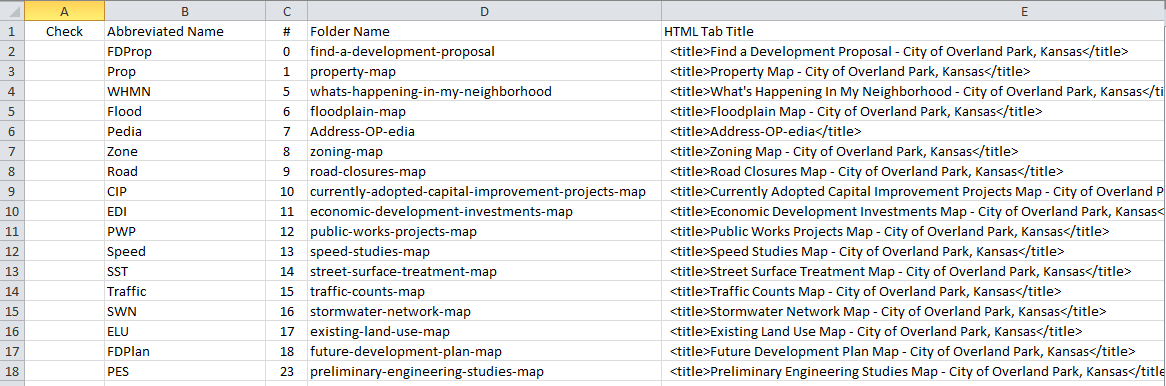Select the number cell containing '0'
This screenshot has height=386, width=1166.
[286, 52]
